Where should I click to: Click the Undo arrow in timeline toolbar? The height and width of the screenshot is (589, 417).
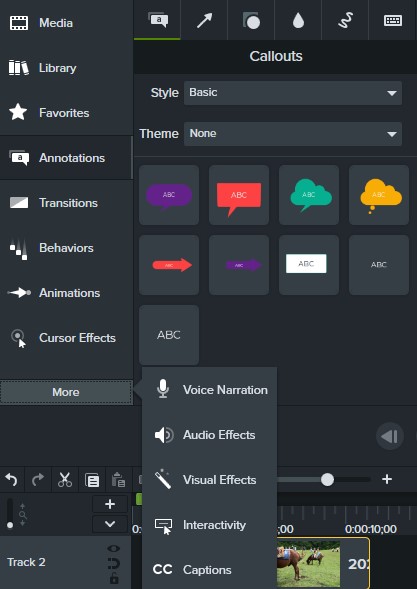point(12,480)
